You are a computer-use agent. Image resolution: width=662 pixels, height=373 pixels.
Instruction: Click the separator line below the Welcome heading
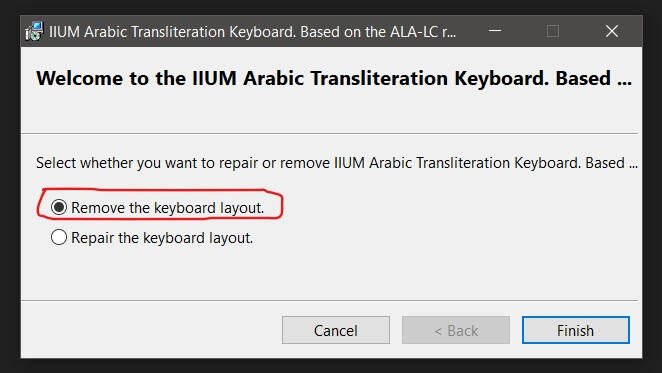[x=329, y=133]
